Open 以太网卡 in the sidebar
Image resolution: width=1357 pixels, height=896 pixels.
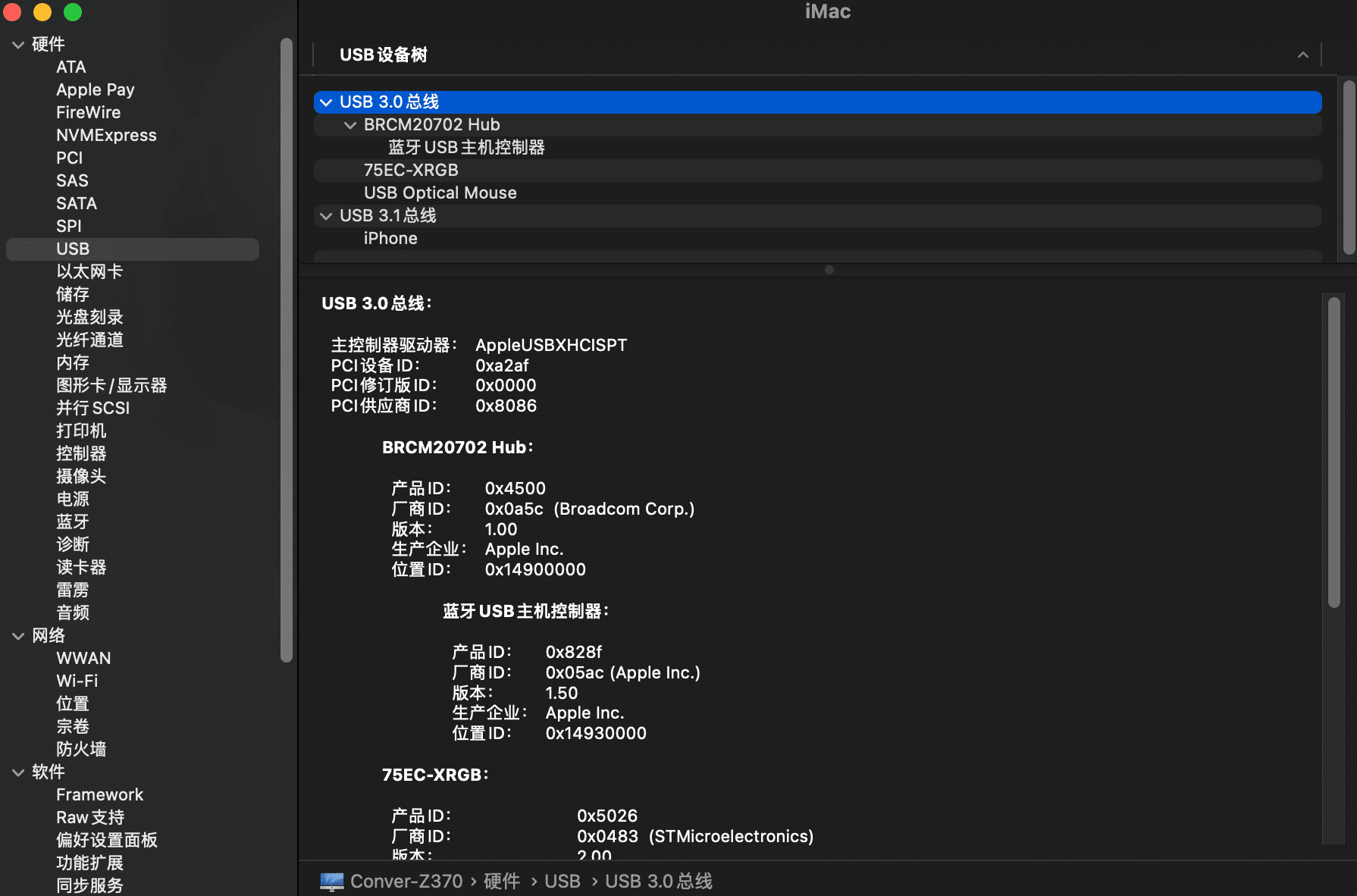click(x=89, y=271)
